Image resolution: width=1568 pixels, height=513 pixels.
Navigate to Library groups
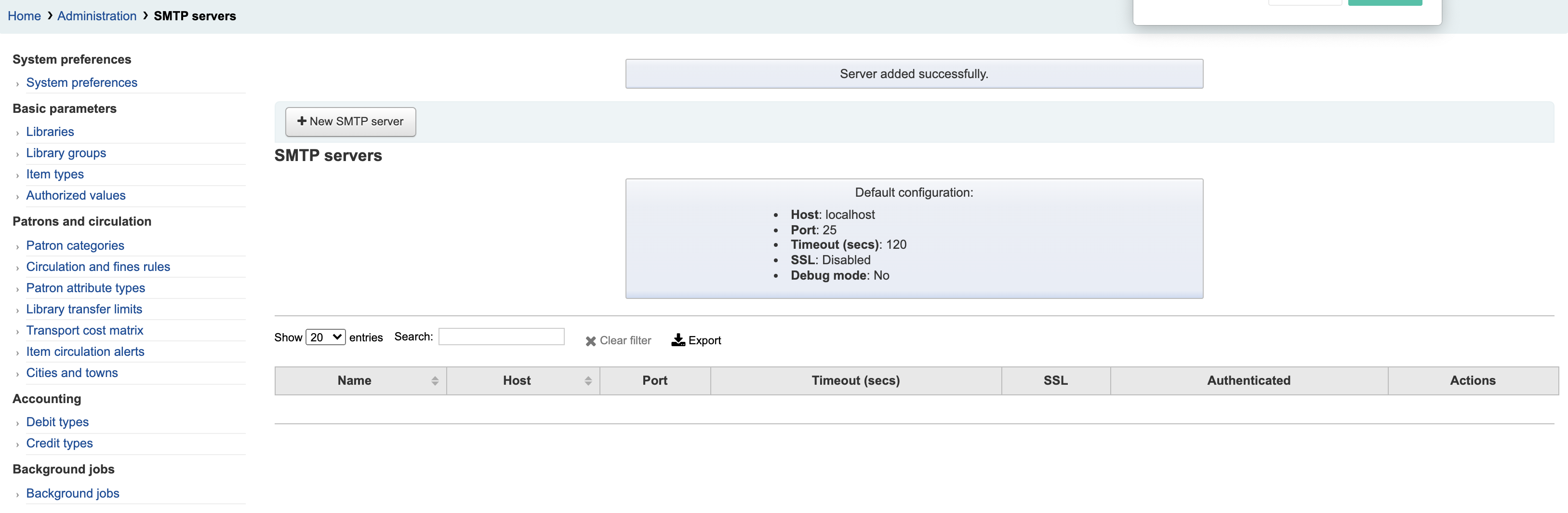click(66, 153)
